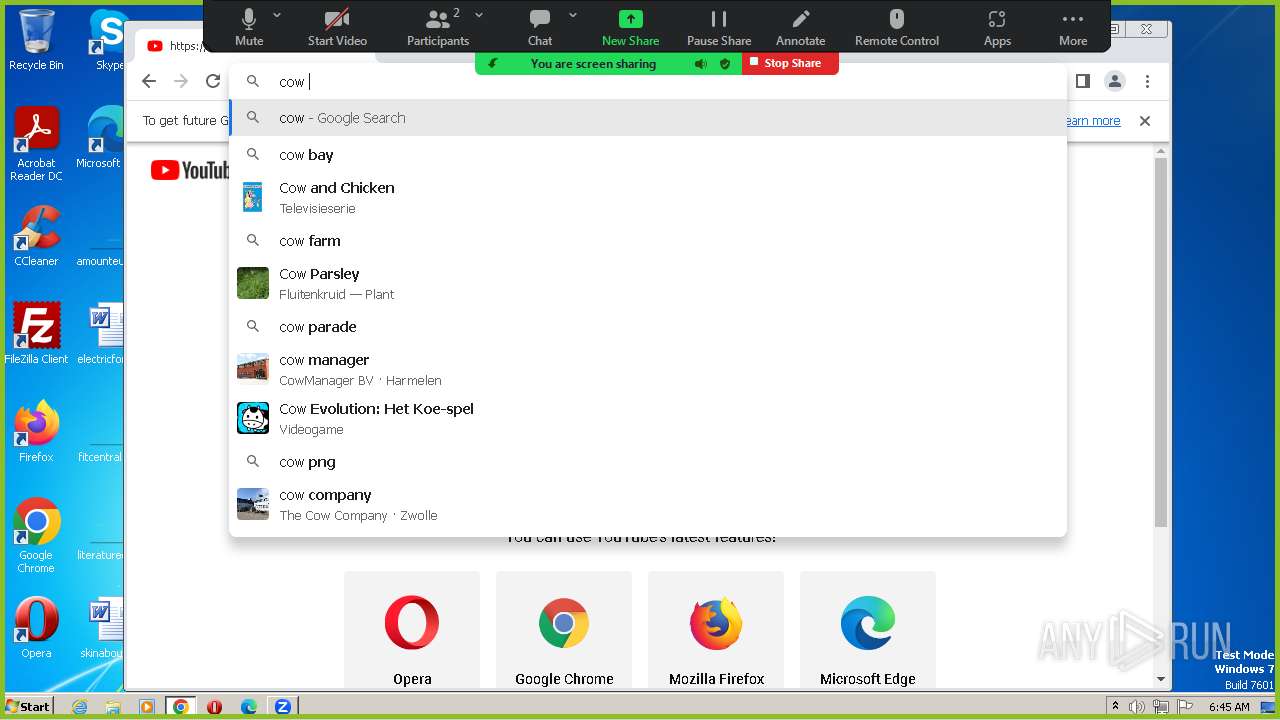The height and width of the screenshot is (720, 1280).
Task: Open Windows Start menu
Action: tap(28, 706)
